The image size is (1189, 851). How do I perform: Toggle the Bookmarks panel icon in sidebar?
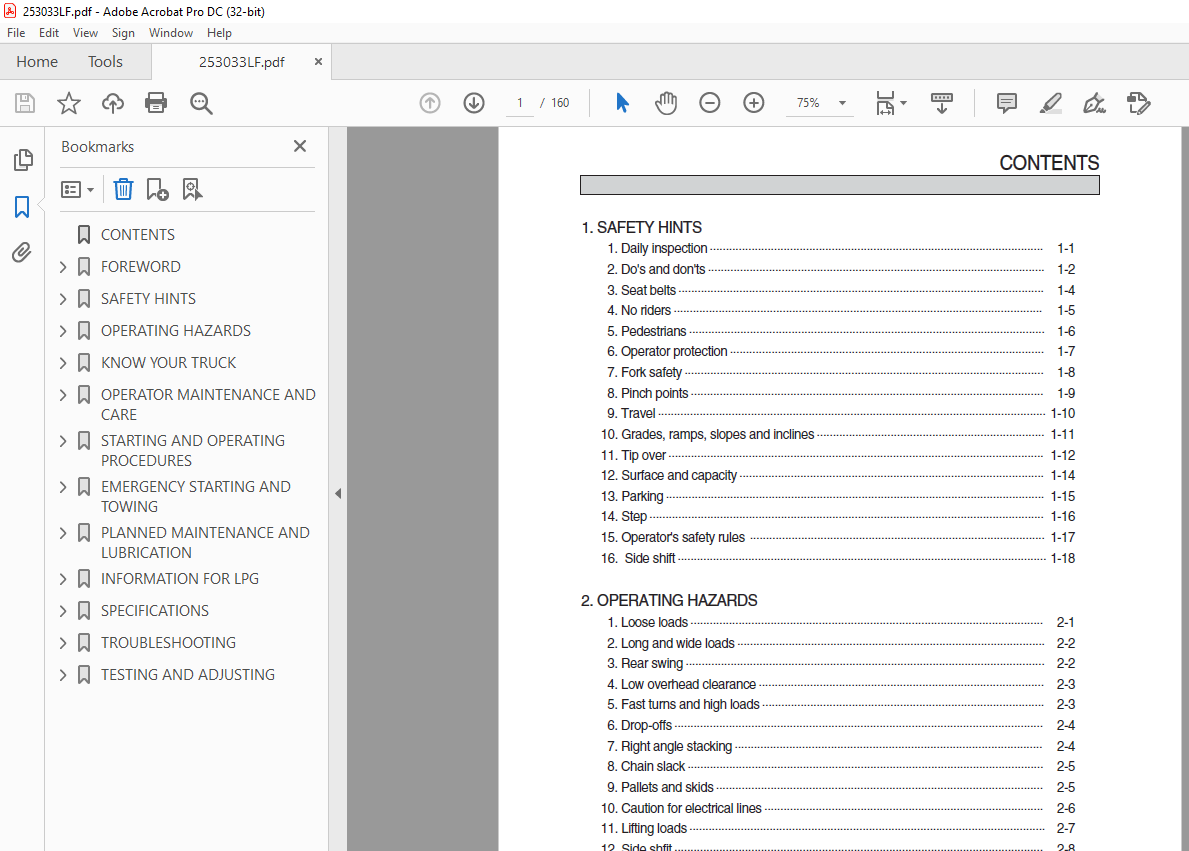(22, 206)
